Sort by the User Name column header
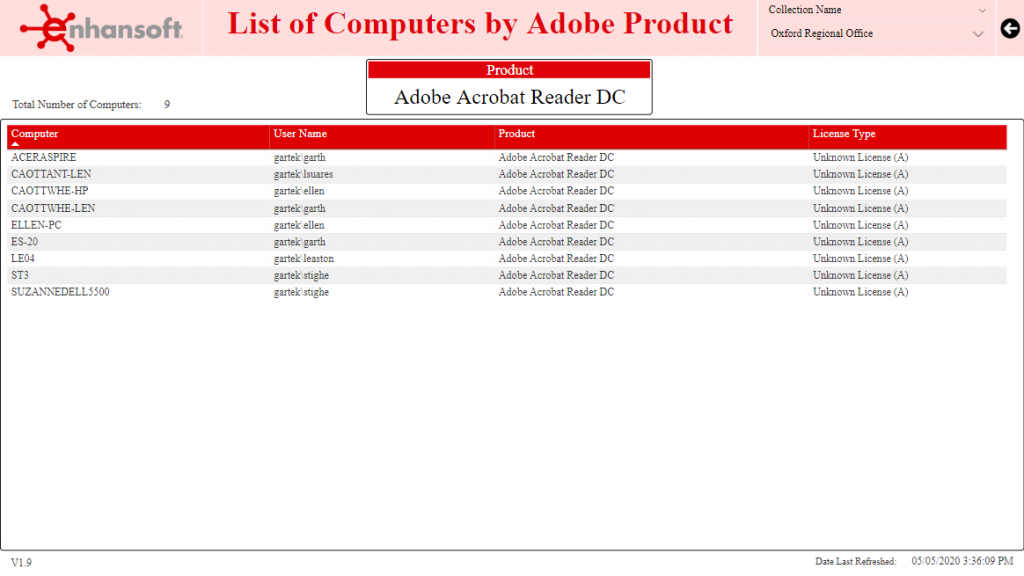 (x=300, y=134)
